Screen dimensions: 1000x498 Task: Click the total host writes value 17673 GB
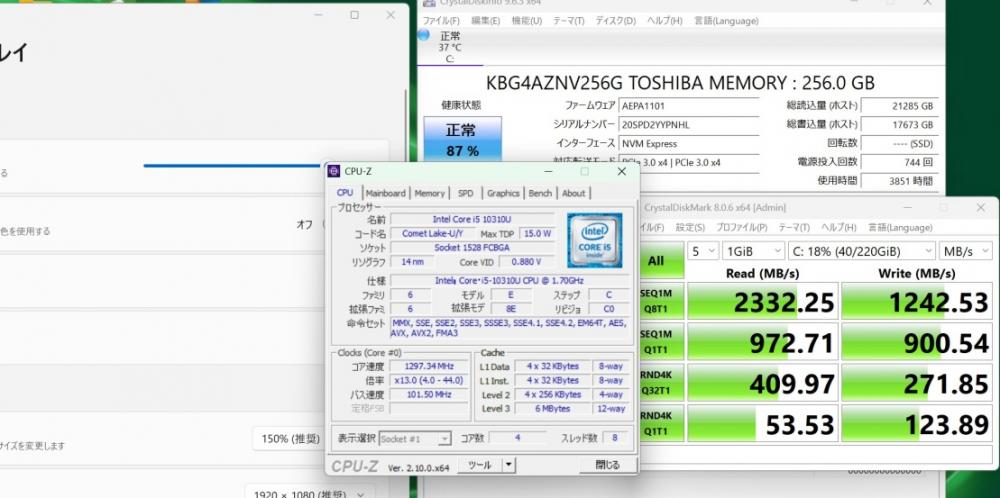[x=899, y=125]
